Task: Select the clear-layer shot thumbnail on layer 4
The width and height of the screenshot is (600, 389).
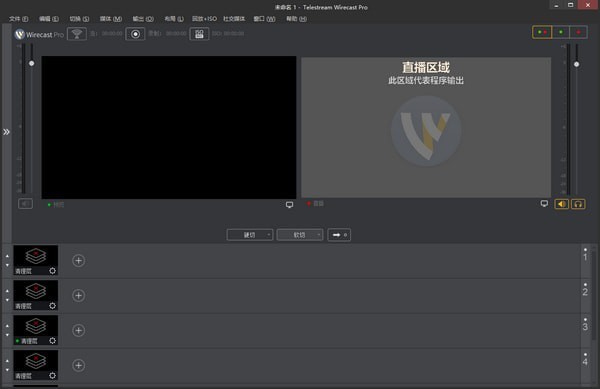Action: click(x=36, y=365)
